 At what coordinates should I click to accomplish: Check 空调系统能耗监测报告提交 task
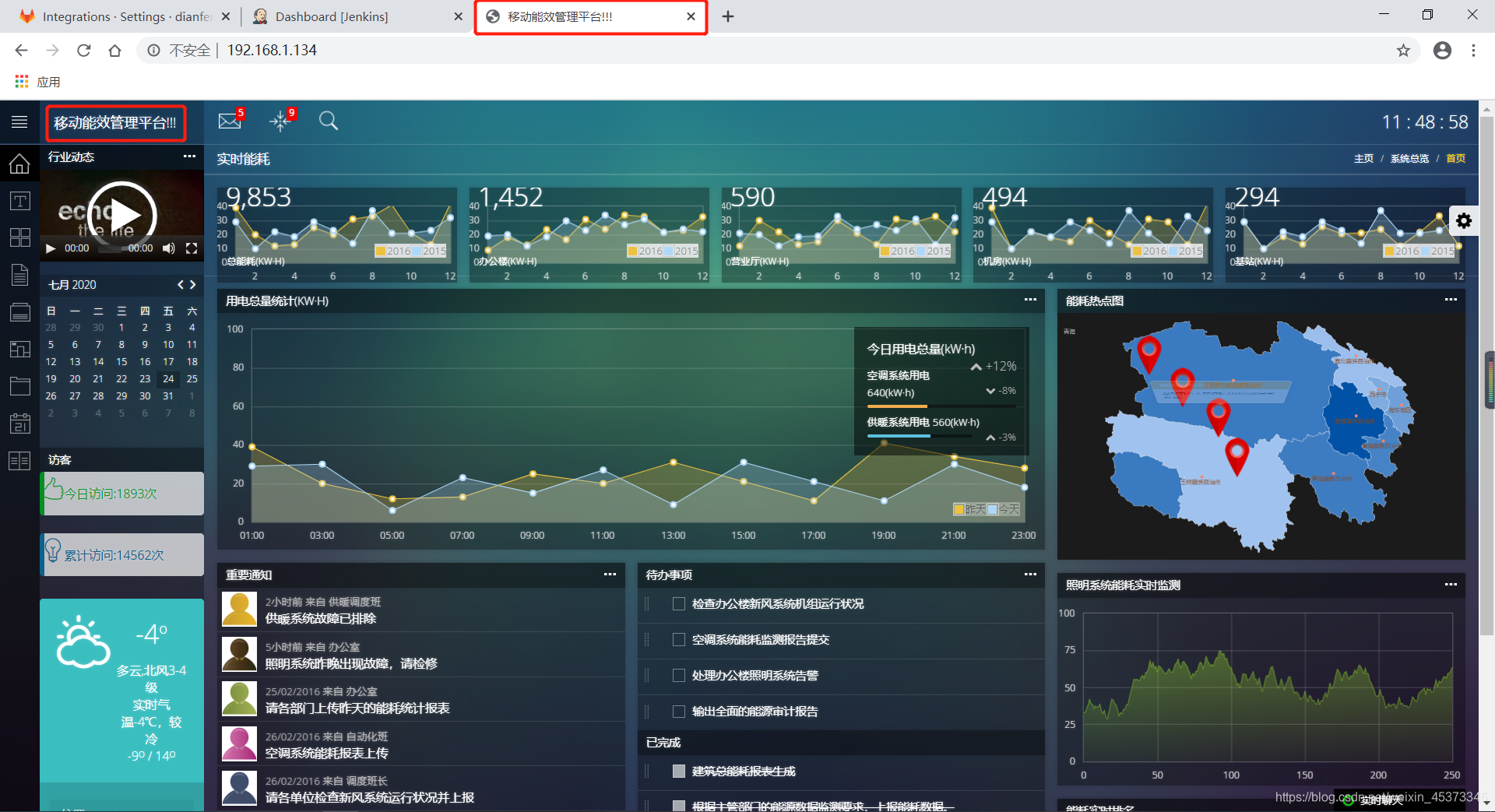(679, 640)
